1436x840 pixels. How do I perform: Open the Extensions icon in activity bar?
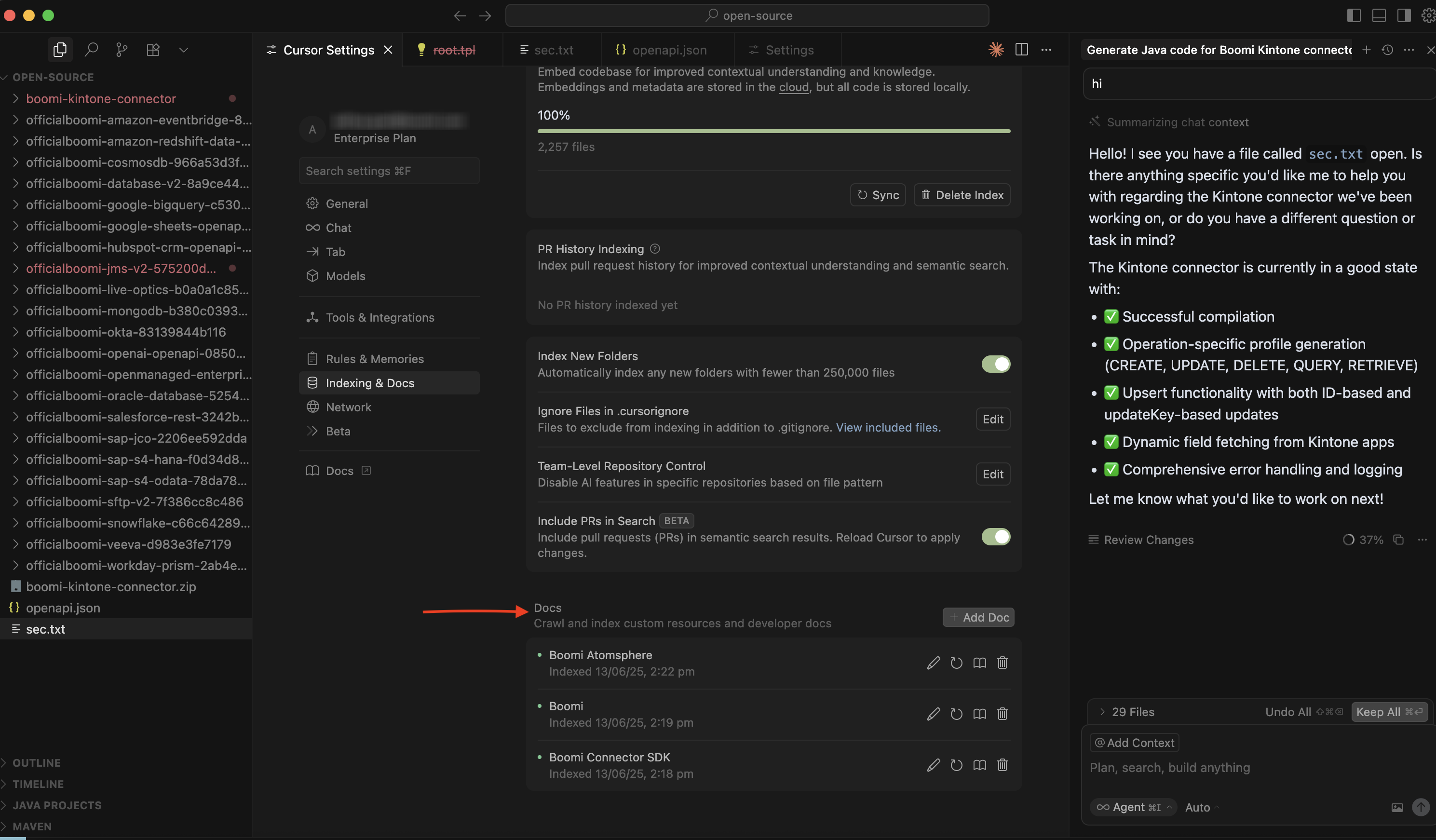click(153, 50)
